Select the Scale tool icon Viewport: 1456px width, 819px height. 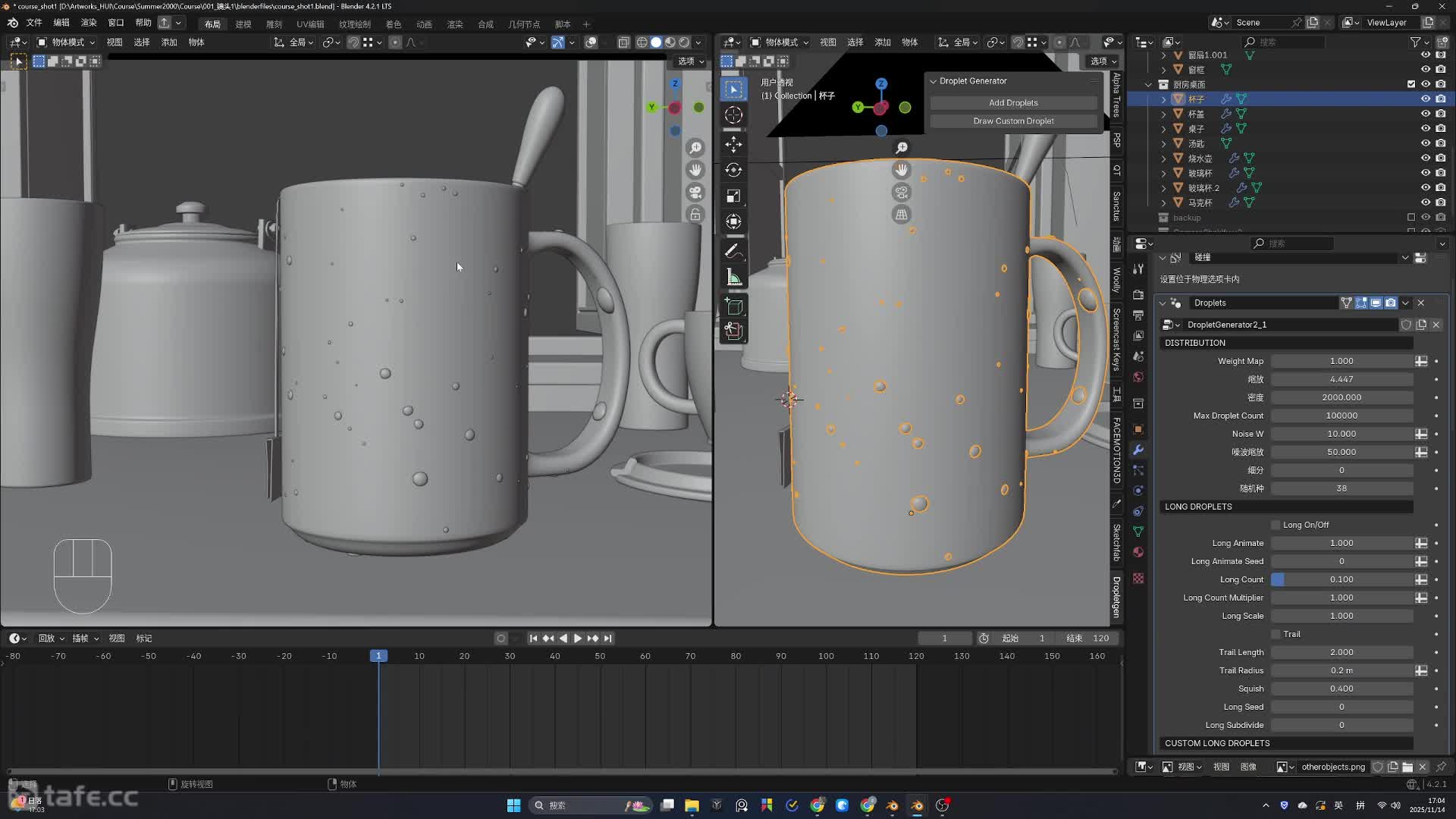point(733,196)
